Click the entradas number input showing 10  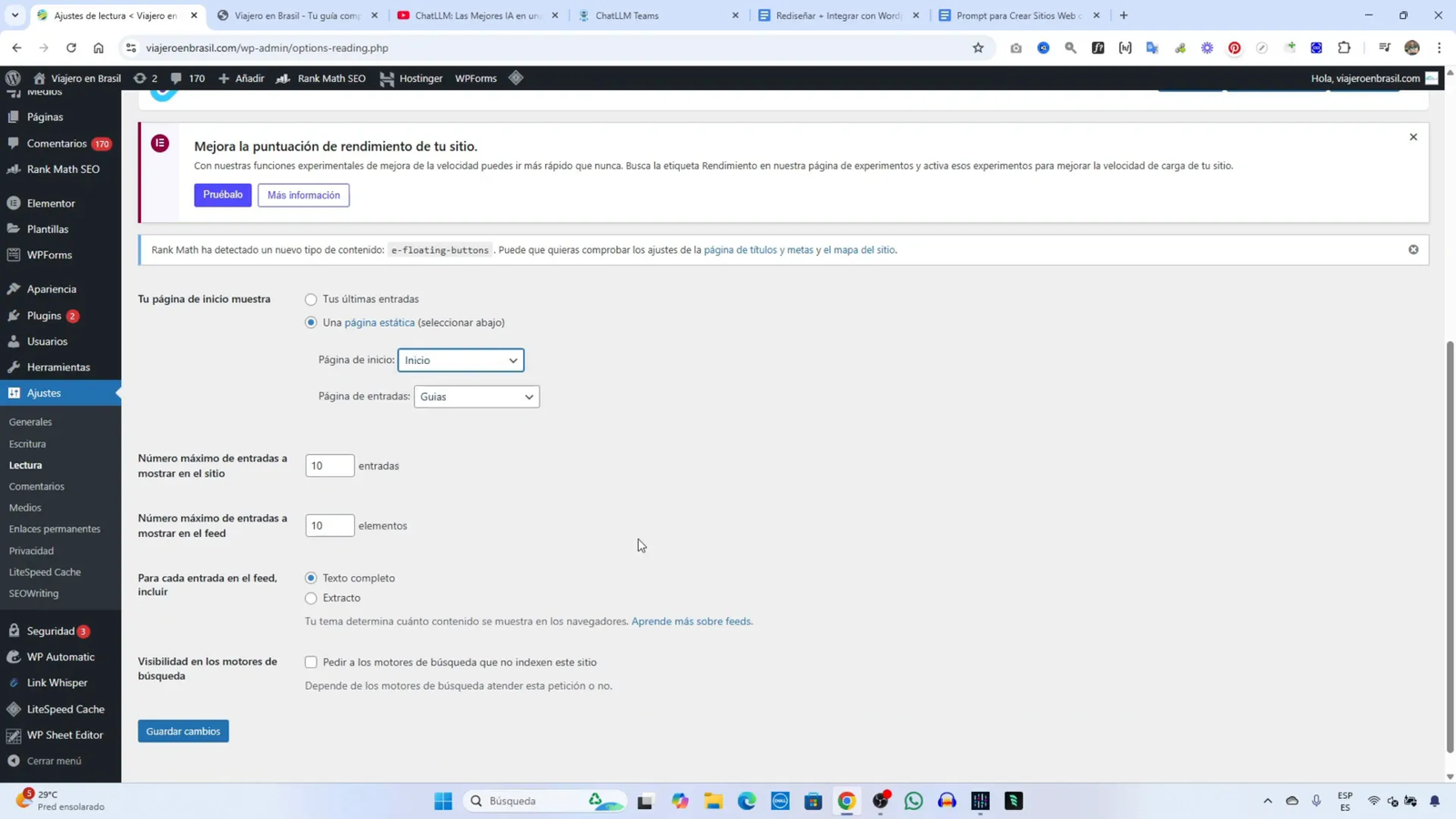pyautogui.click(x=330, y=465)
